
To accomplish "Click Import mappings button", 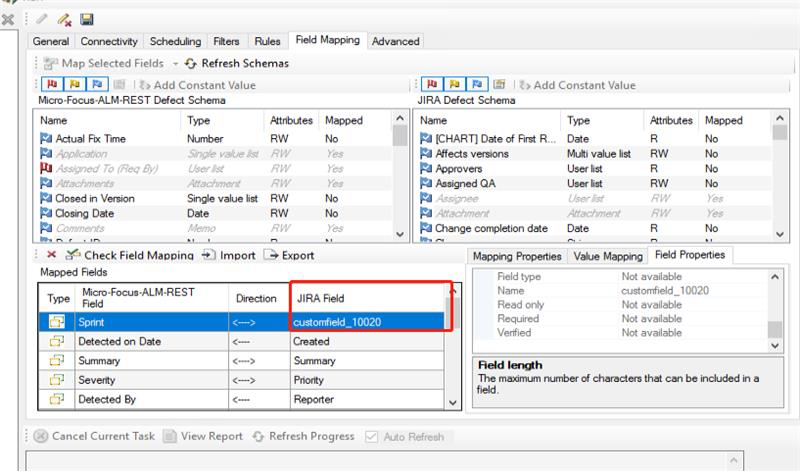I will tap(229, 255).
